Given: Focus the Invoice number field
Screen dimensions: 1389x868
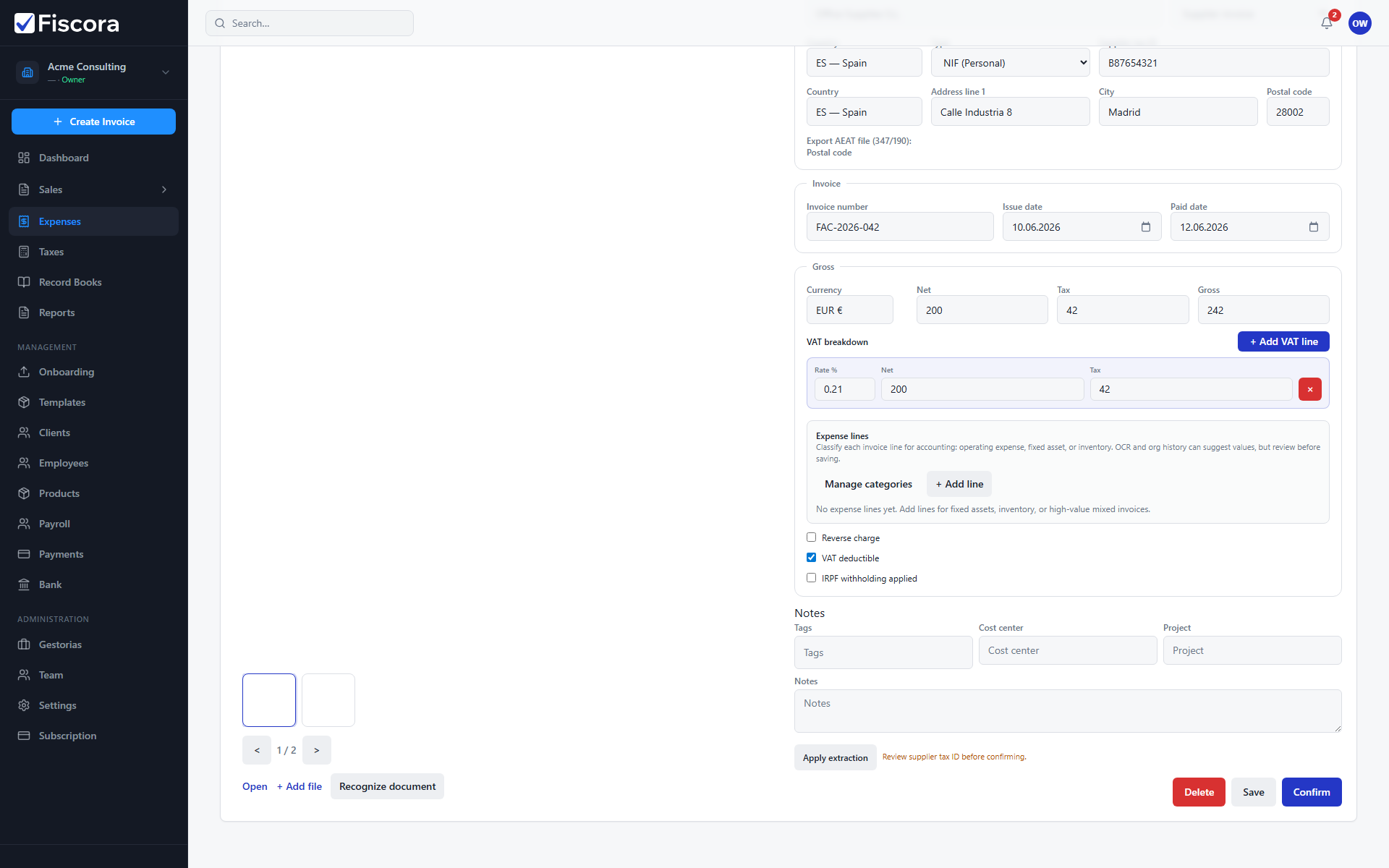Looking at the screenshot, I should tap(900, 227).
